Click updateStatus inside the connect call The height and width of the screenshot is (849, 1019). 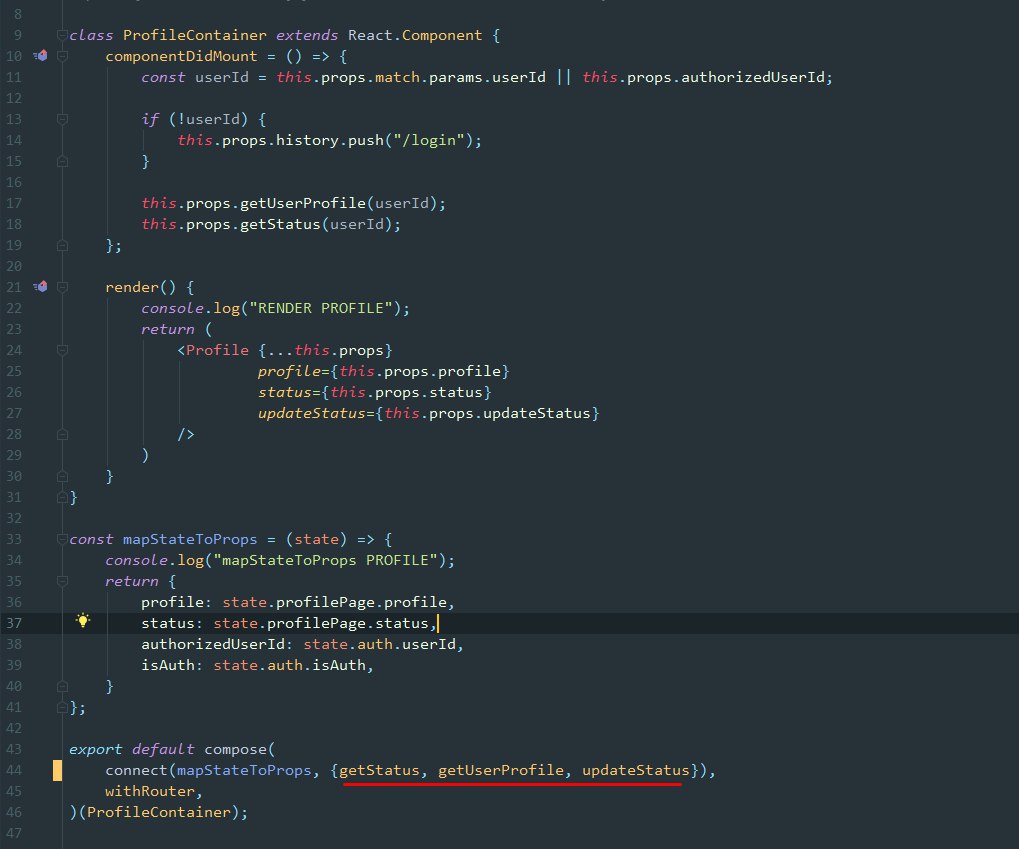coord(636,770)
